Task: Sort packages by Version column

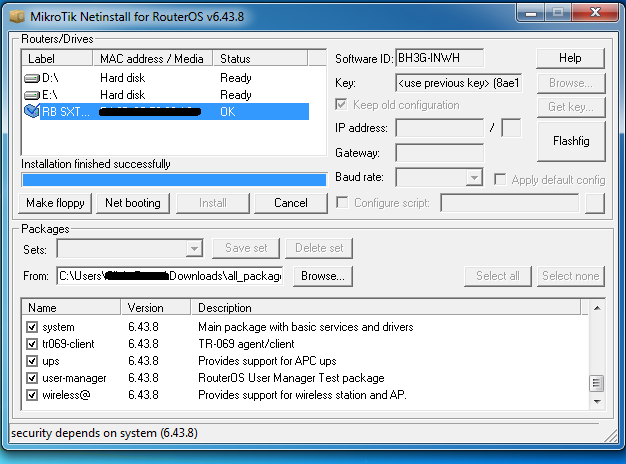Action: (156, 307)
